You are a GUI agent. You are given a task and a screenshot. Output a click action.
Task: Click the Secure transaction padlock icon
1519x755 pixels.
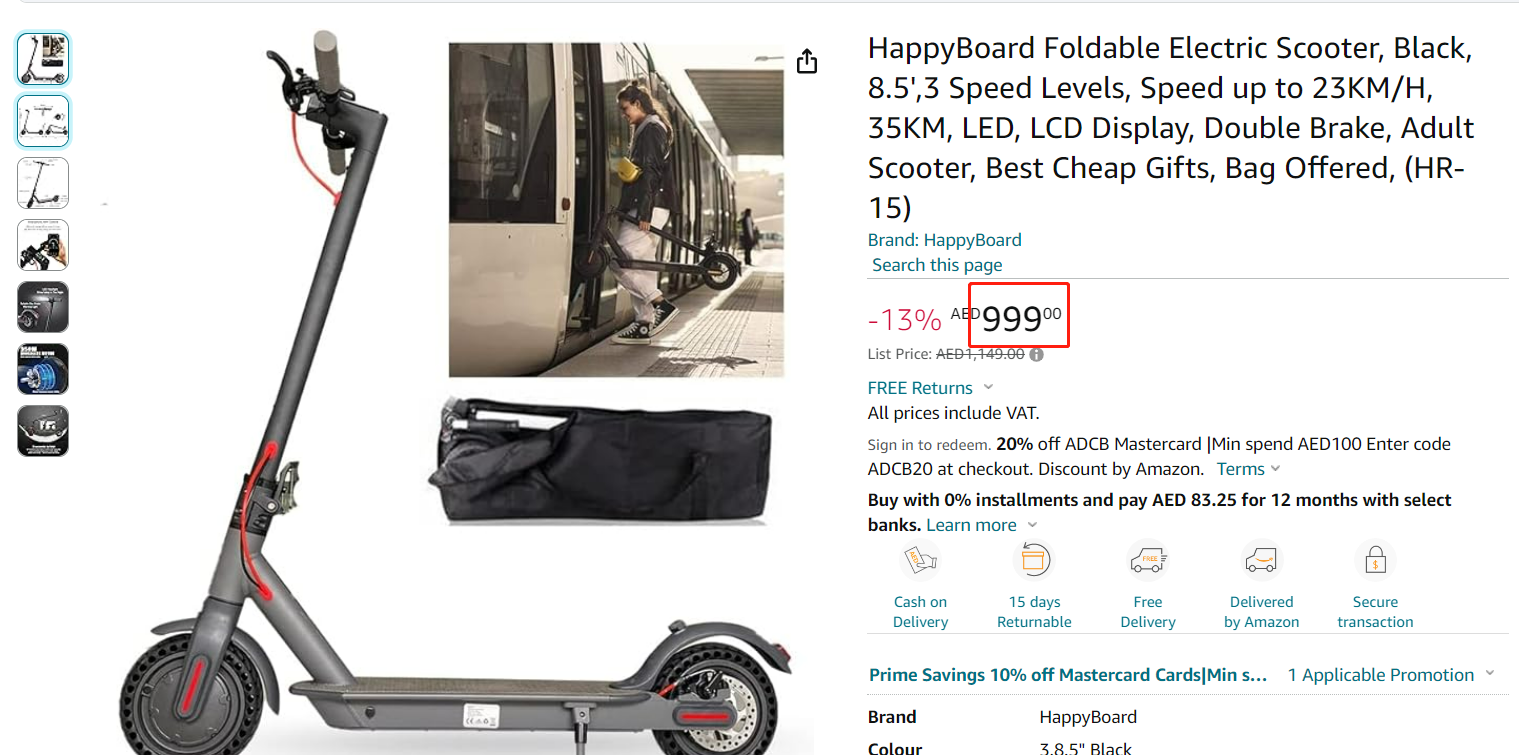(1375, 561)
